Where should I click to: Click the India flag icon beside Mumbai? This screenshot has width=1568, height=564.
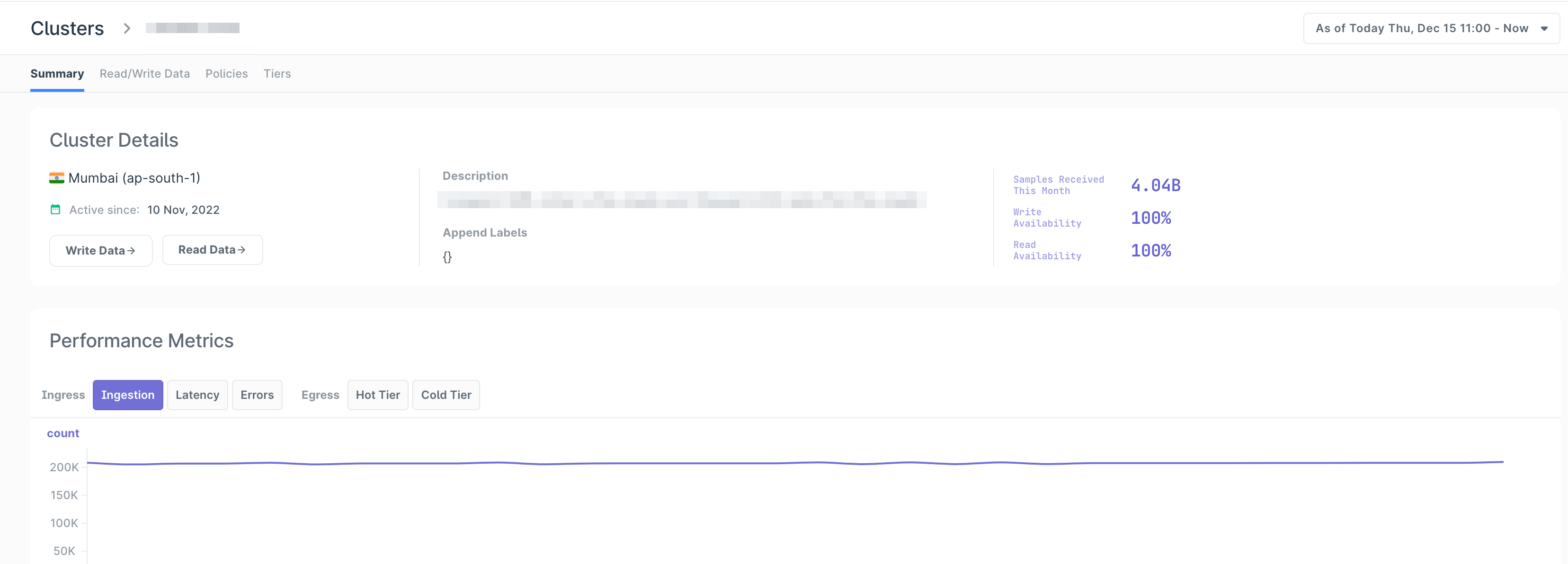[x=57, y=177]
